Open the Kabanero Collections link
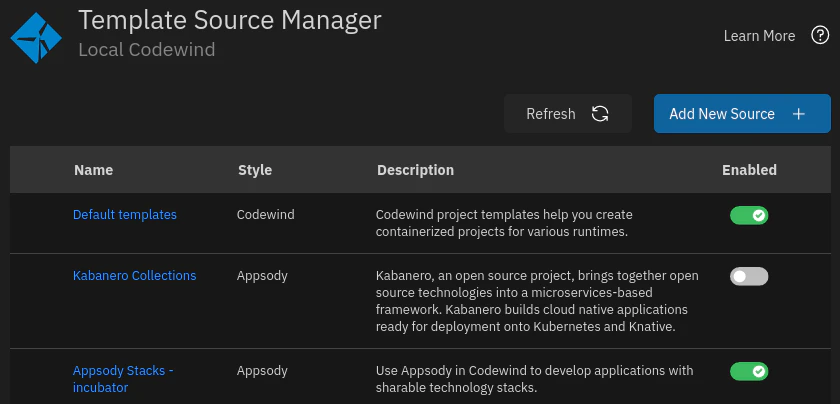This screenshot has width=840, height=404. [x=134, y=275]
